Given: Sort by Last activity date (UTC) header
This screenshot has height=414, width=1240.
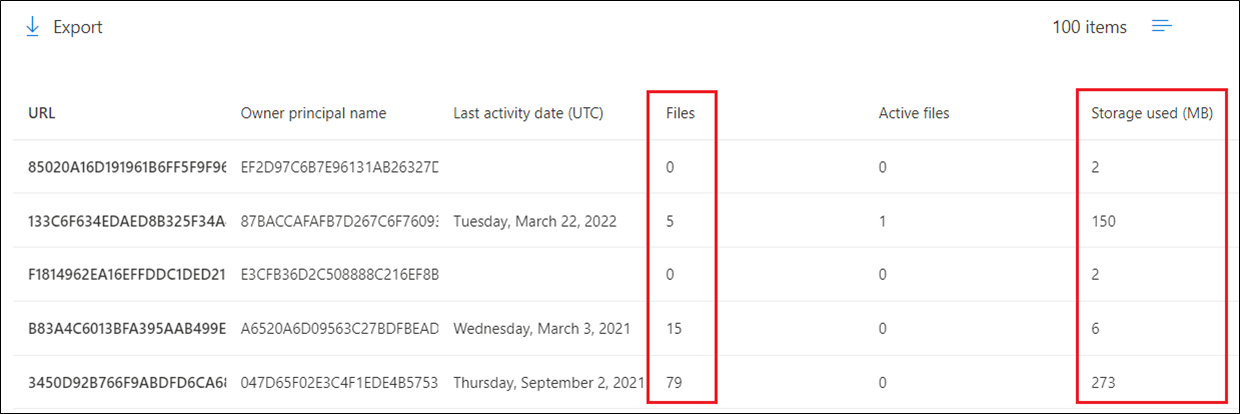Looking at the screenshot, I should click(x=528, y=113).
